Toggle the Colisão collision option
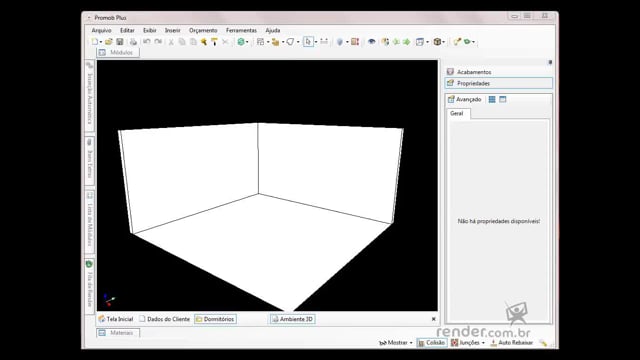 [431, 343]
